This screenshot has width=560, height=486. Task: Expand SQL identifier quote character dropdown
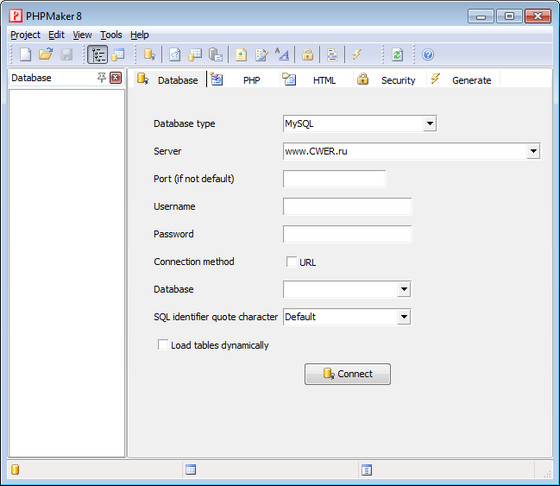(x=404, y=317)
